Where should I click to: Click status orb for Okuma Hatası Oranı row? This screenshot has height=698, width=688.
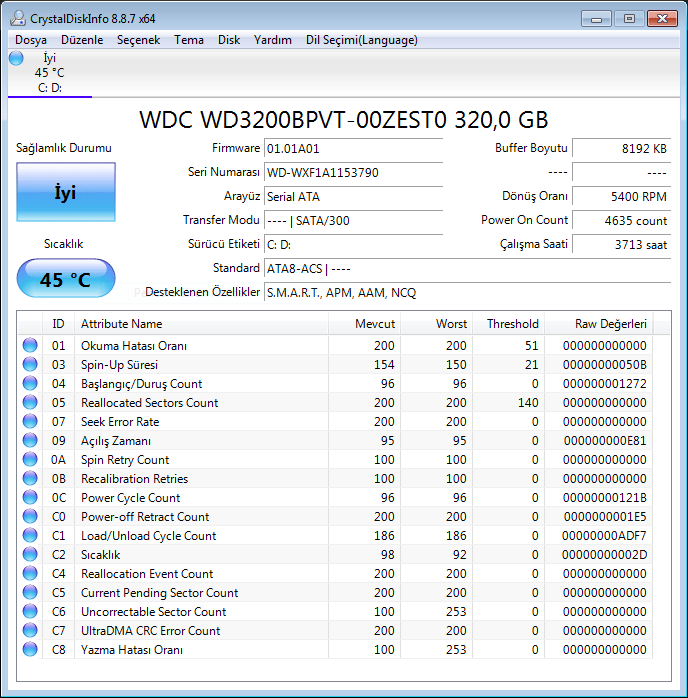point(30,345)
